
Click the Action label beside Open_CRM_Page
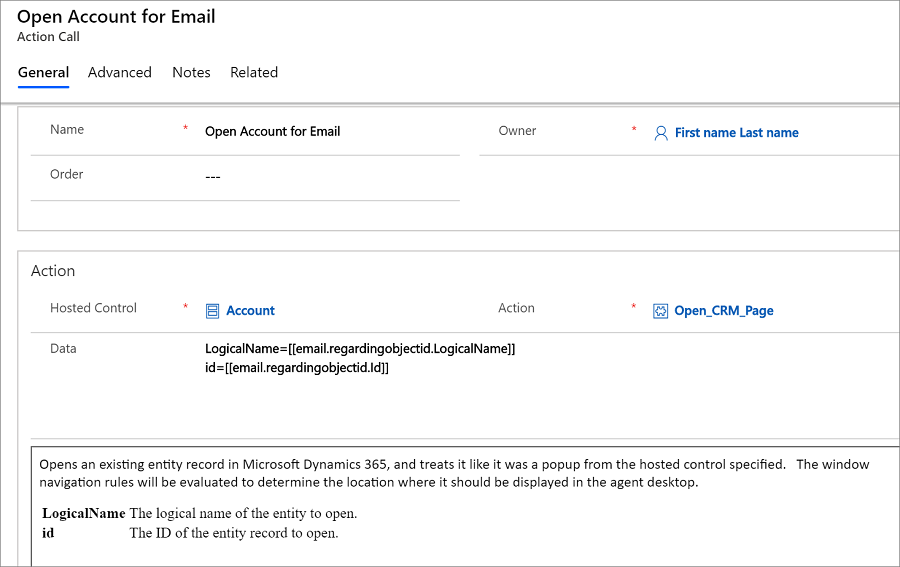click(x=516, y=308)
